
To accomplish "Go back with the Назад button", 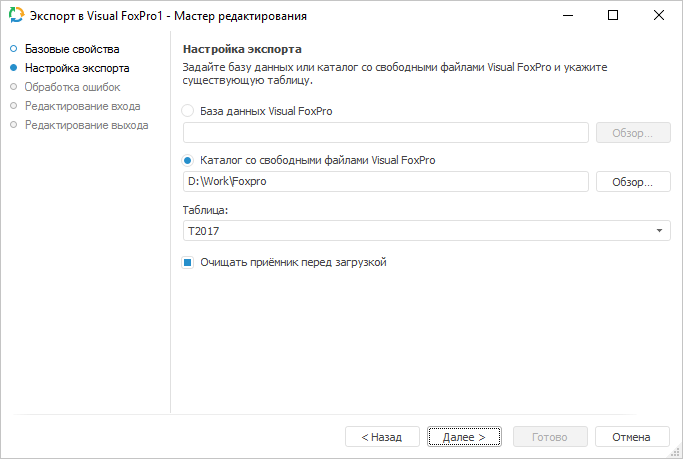I will point(382,437).
